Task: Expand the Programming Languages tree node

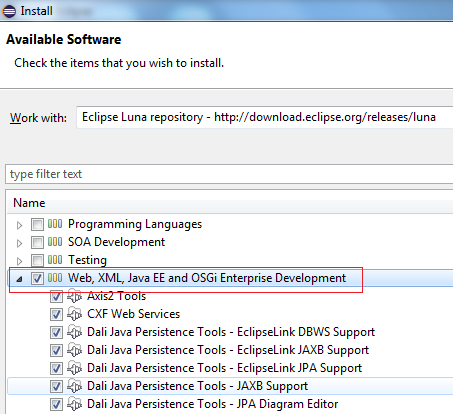Action: pos(19,225)
